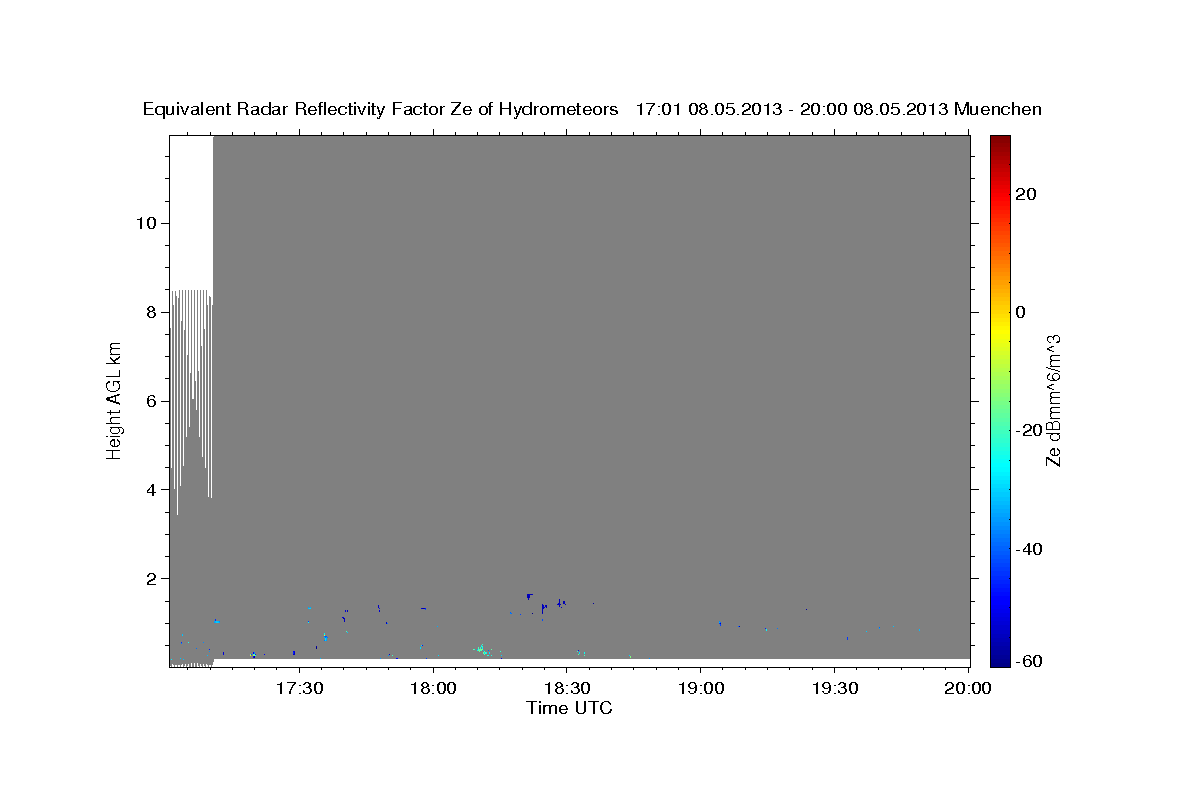The image size is (1200, 800).
Task: Click the colorbar value 0
Action: click(x=1020, y=312)
